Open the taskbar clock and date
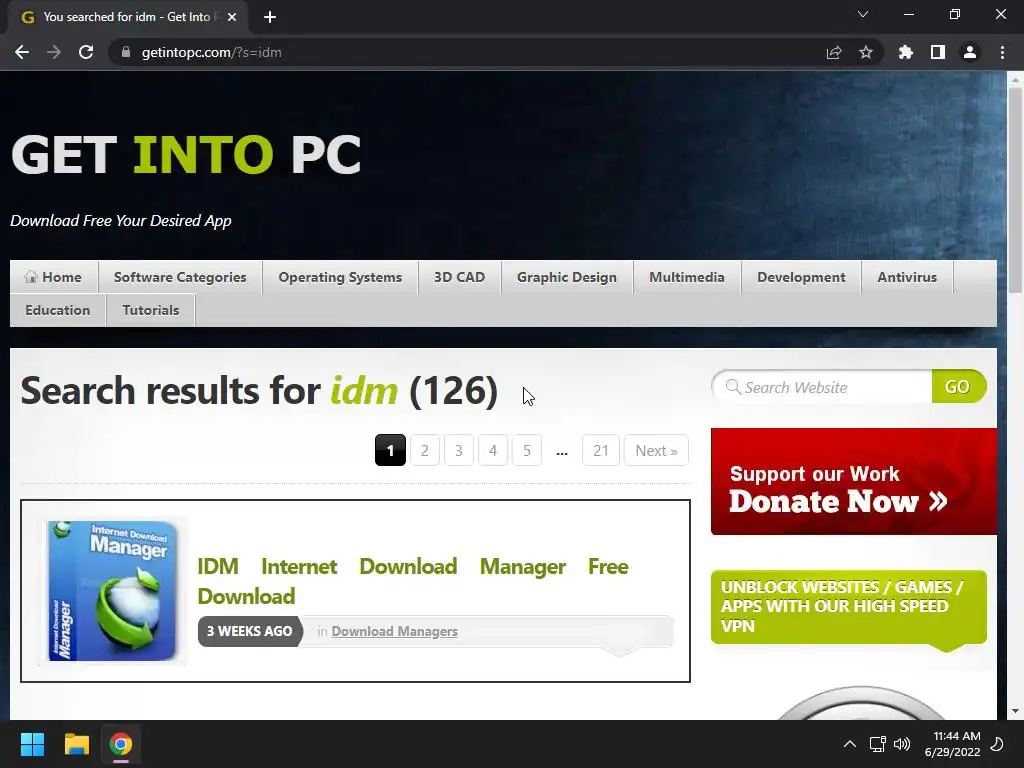 [953, 744]
